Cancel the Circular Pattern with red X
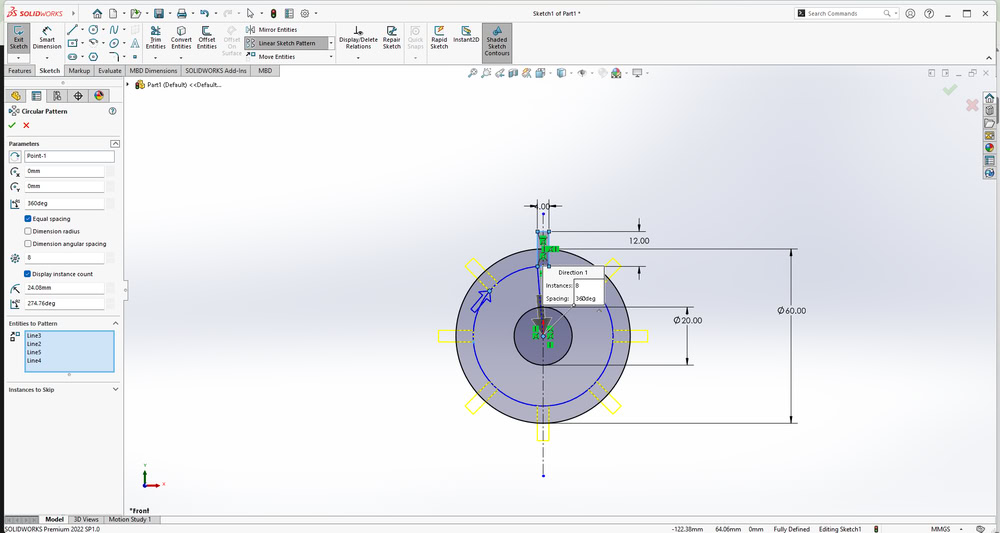Image resolution: width=1000 pixels, height=533 pixels. pos(26,125)
